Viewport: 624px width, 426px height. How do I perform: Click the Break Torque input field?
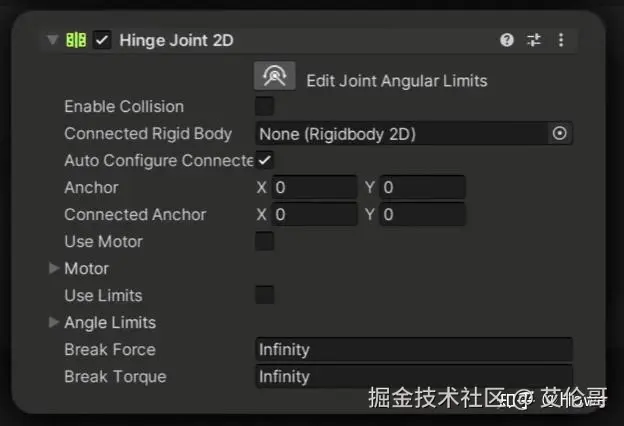(414, 376)
